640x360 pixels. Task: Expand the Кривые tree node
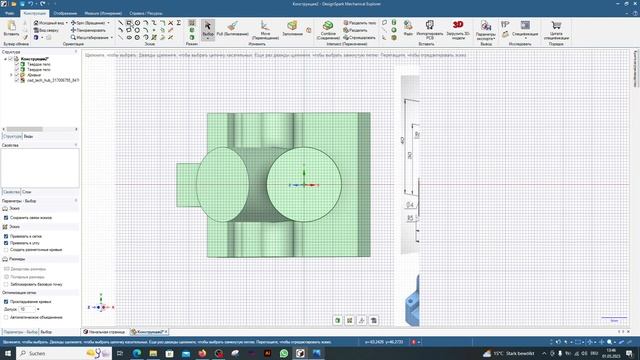(11, 75)
